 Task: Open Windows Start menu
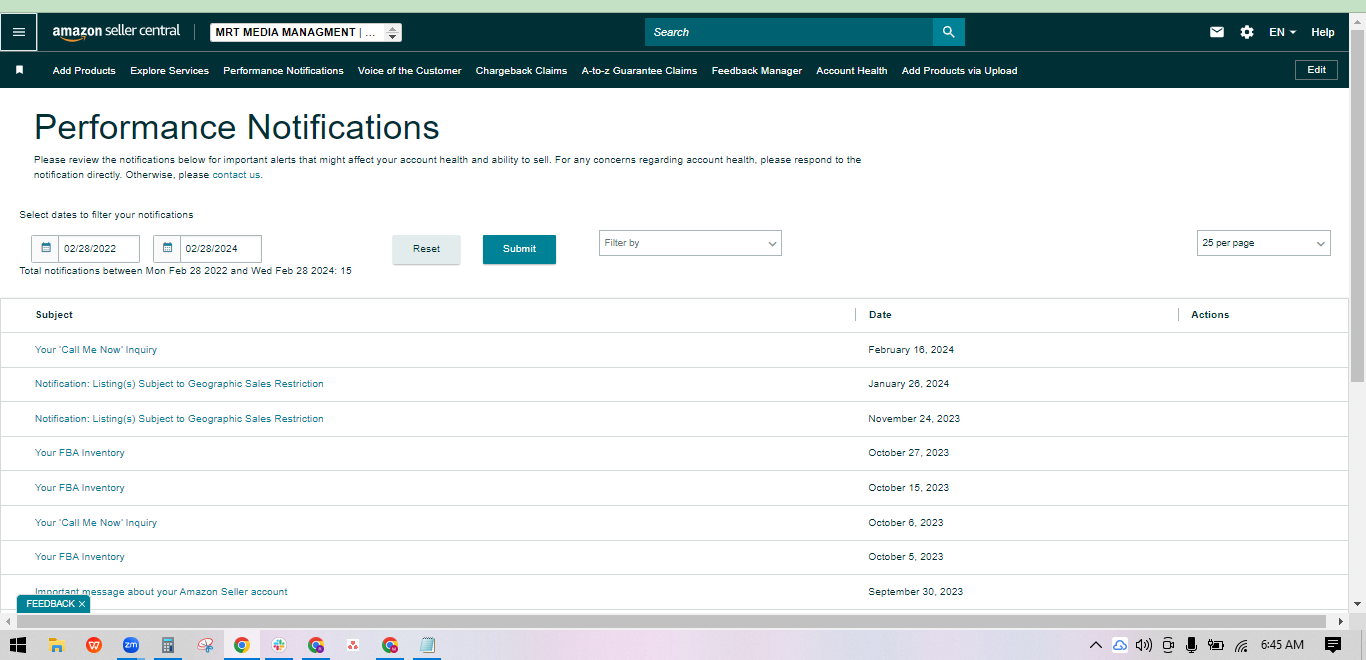click(x=18, y=645)
